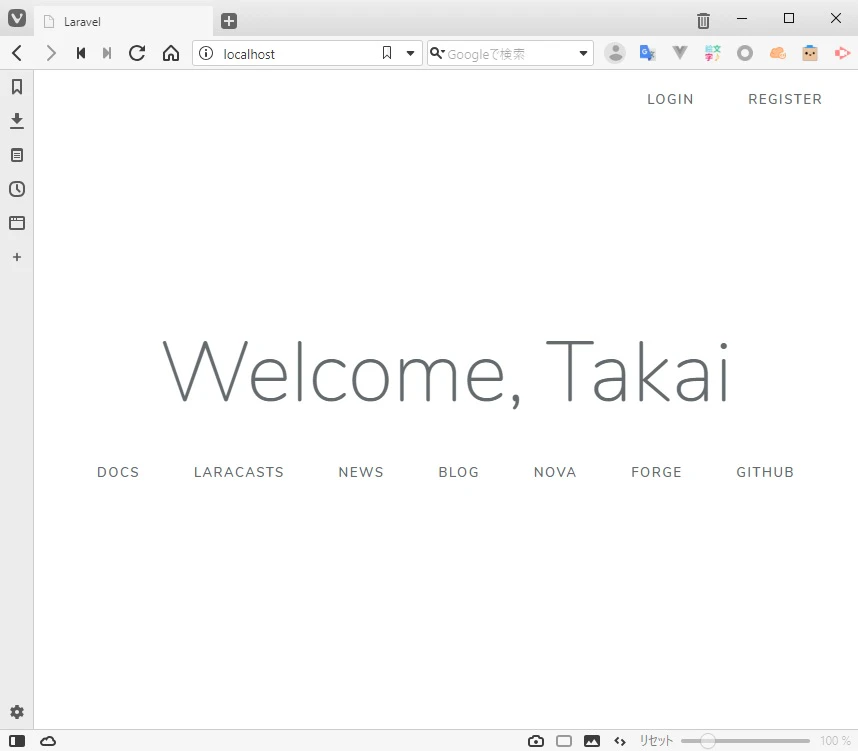
Task: Click the red arrow extension icon
Action: pos(842,53)
